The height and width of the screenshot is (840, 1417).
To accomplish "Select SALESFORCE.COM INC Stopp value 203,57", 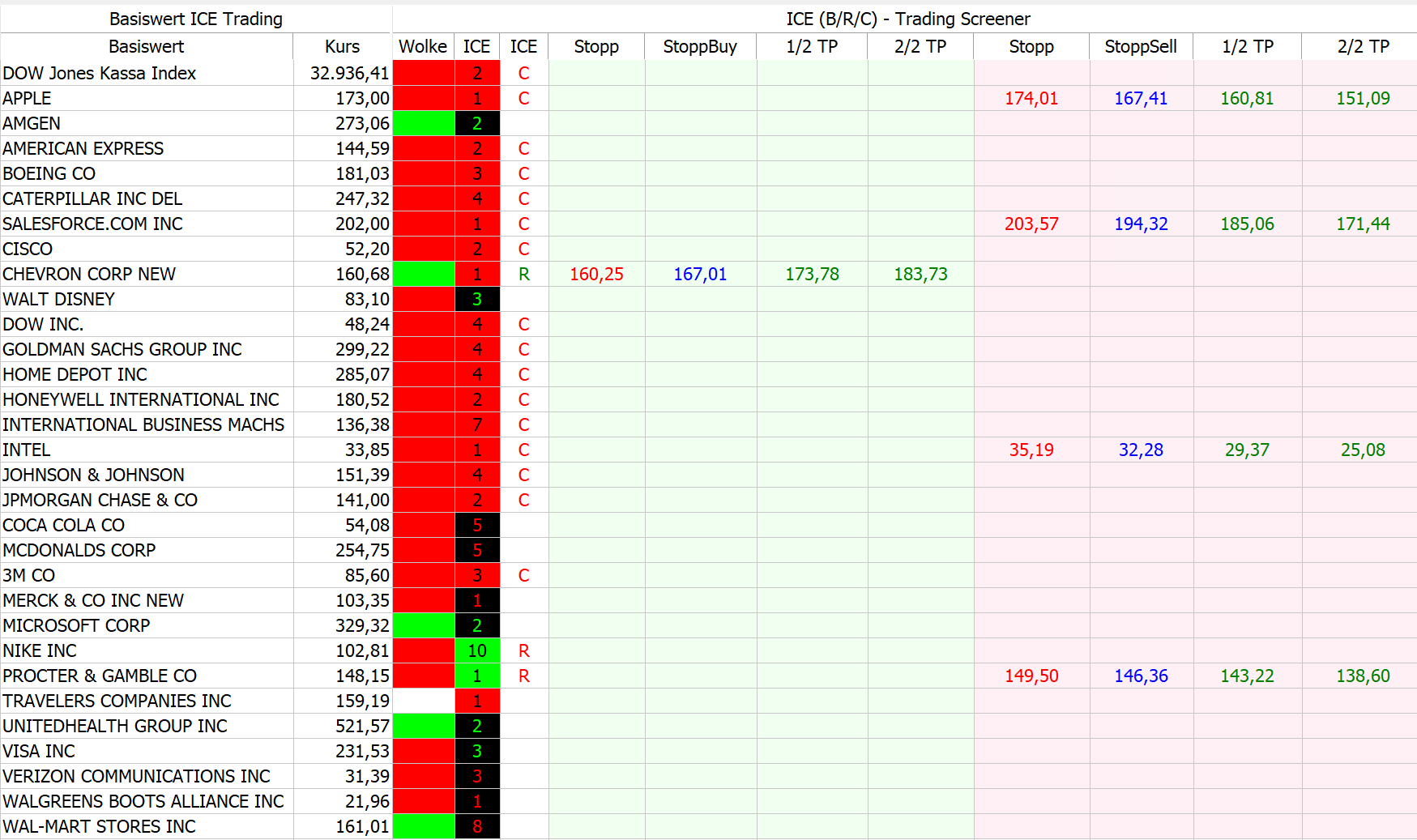I will click(x=1031, y=224).
